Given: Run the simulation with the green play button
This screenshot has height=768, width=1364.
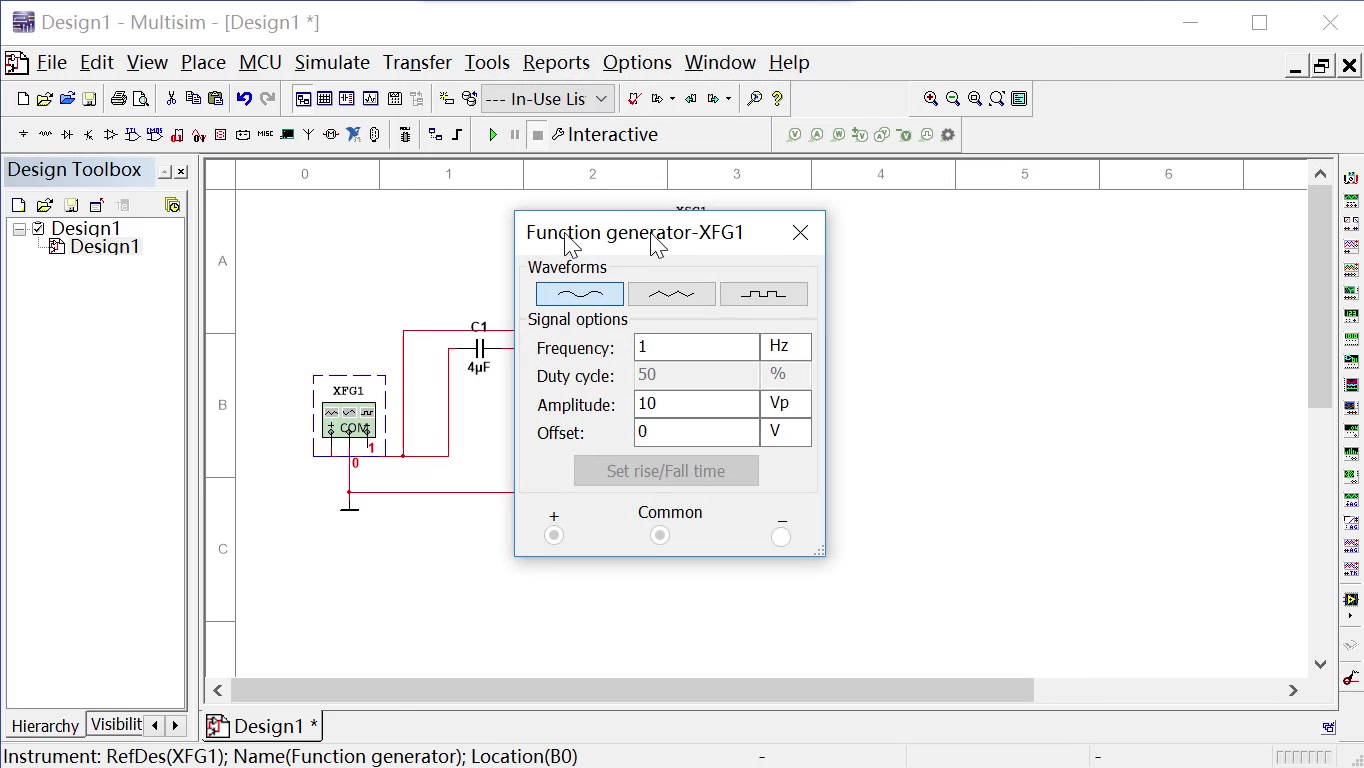Looking at the screenshot, I should pyautogui.click(x=493, y=135).
